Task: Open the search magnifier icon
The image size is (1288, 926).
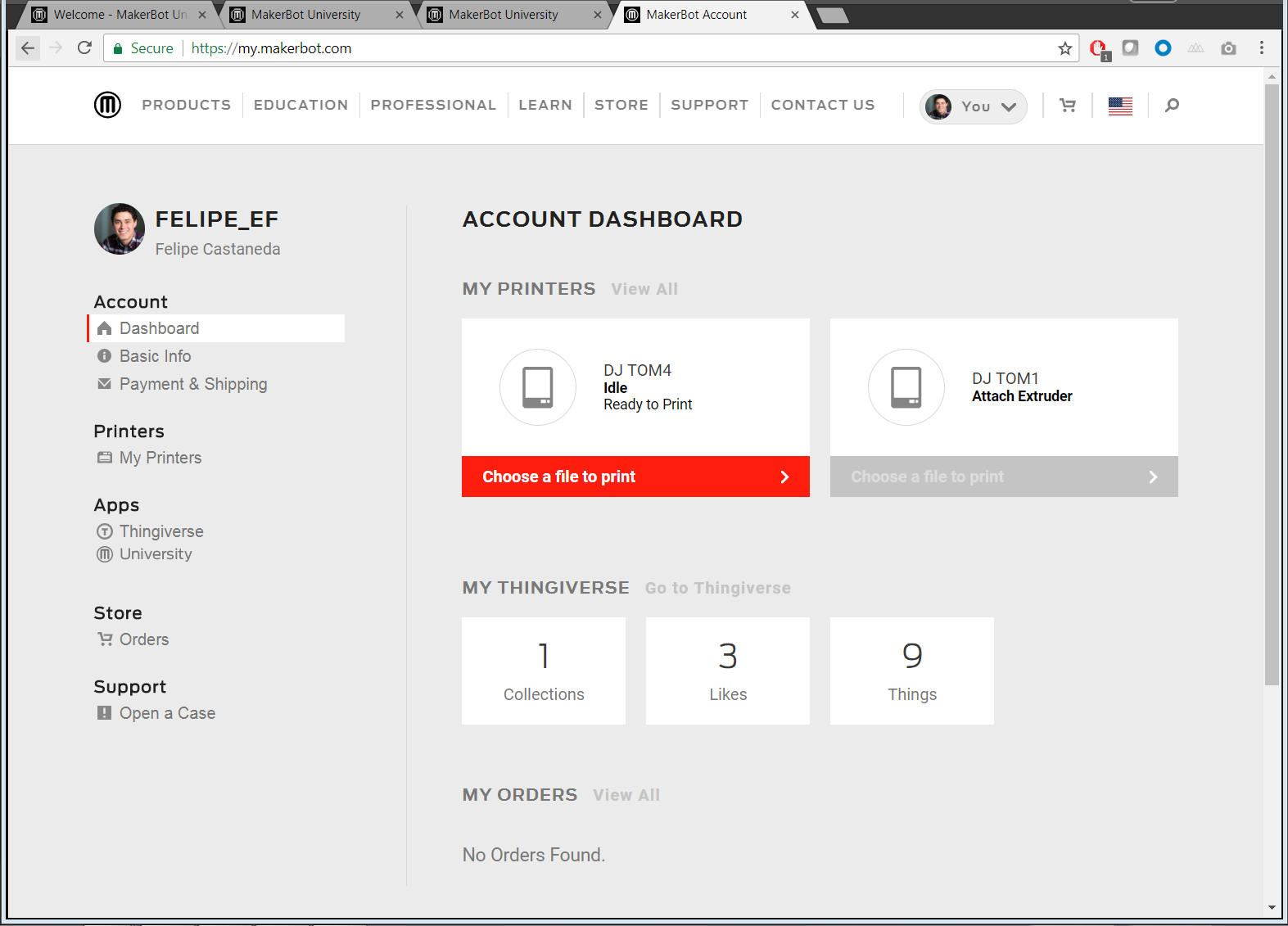Action: (1172, 105)
